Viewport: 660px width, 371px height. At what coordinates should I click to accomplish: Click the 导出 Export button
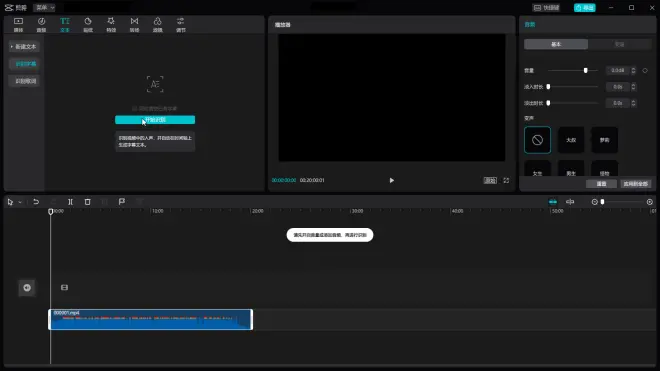tap(585, 8)
